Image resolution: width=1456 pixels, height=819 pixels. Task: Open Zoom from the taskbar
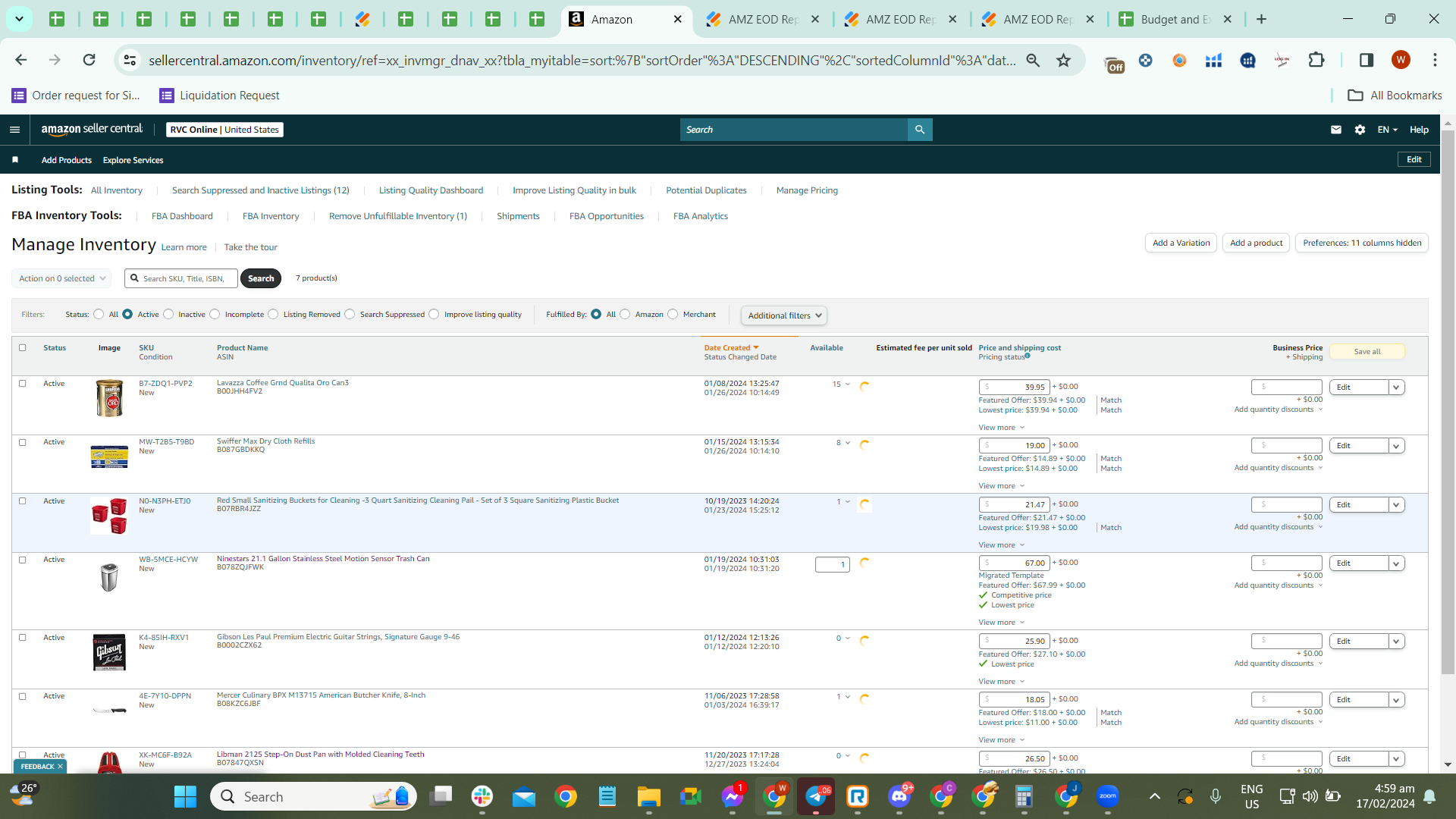[x=1108, y=796]
